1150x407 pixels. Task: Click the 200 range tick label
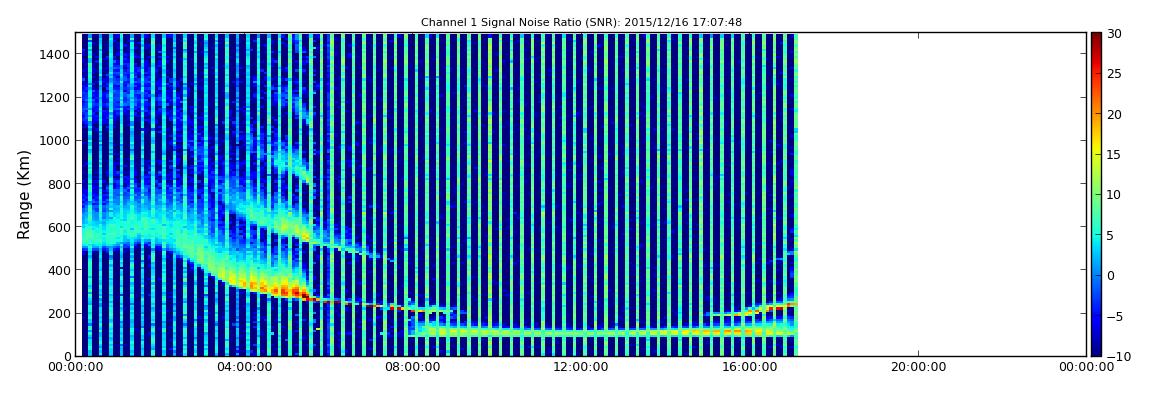coord(59,314)
